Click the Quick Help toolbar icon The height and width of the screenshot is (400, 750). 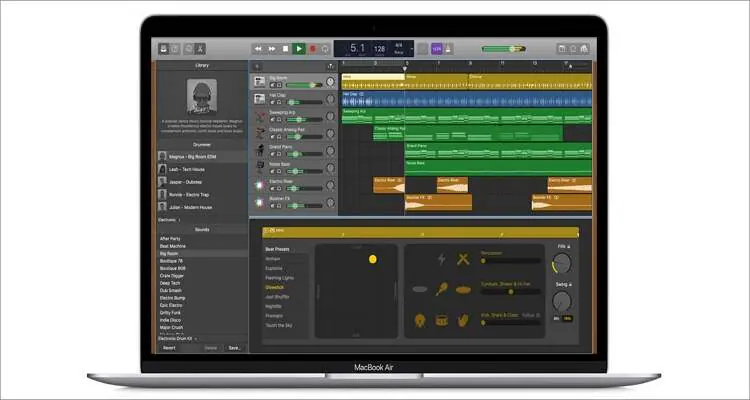click(176, 49)
